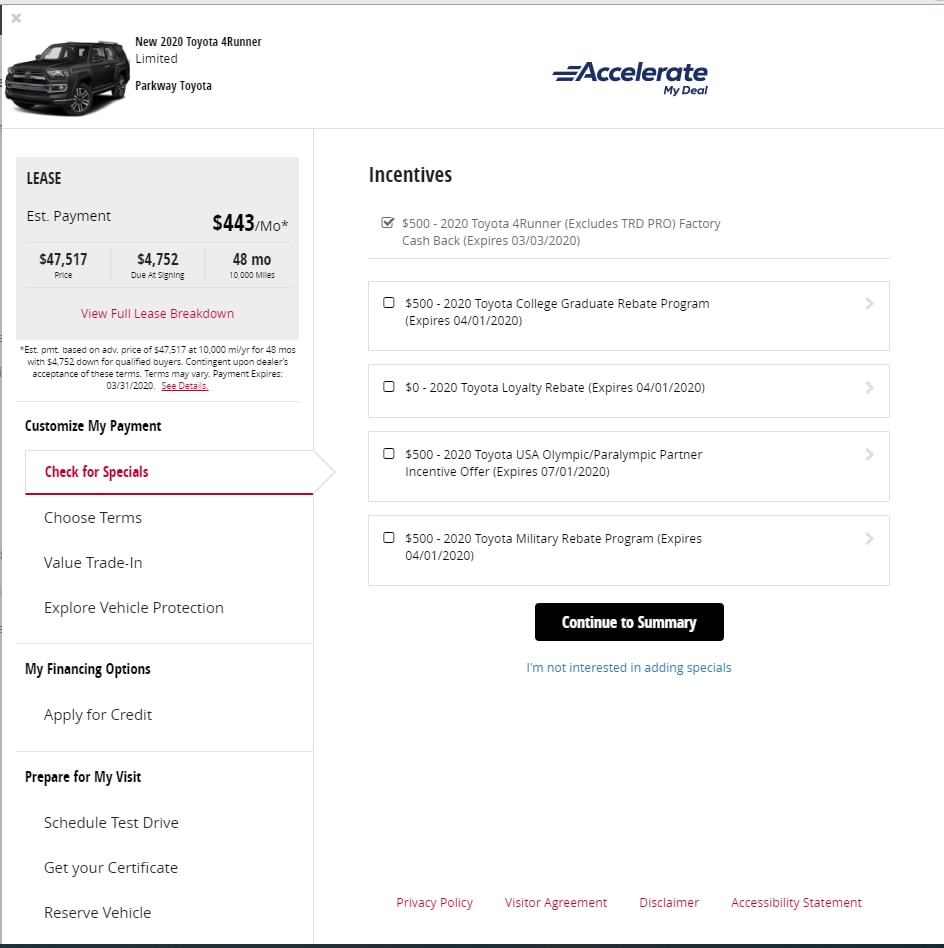The image size is (944, 948).
Task: Click the 48 mo lease term value
Action: (252, 260)
